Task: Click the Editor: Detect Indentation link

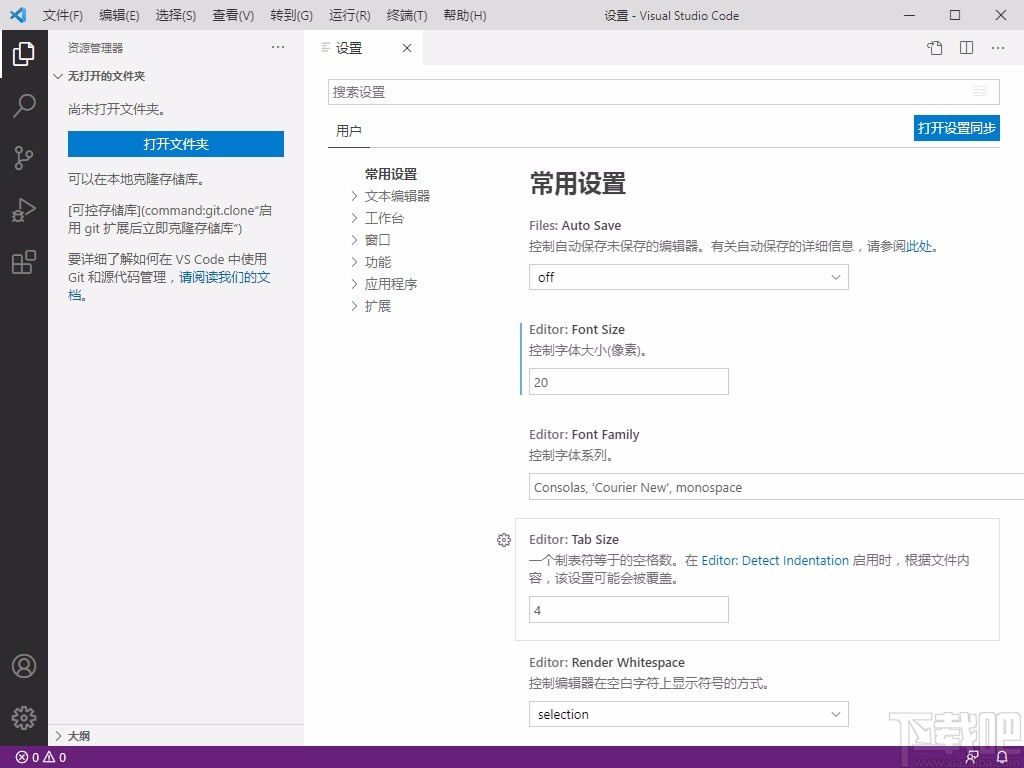Action: (x=775, y=561)
